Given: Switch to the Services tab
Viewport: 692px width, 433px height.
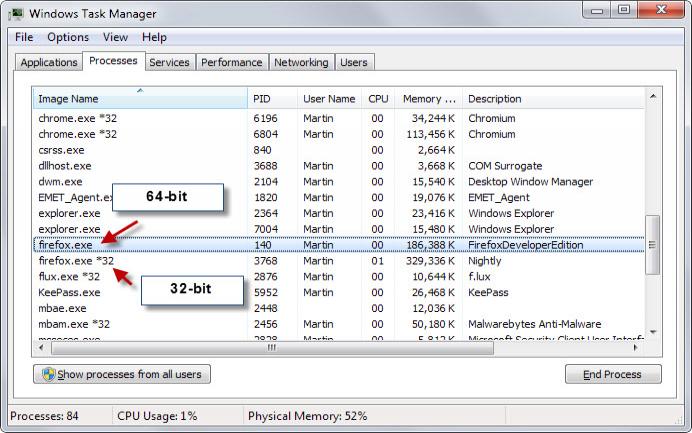Looking at the screenshot, I should coord(169,62).
